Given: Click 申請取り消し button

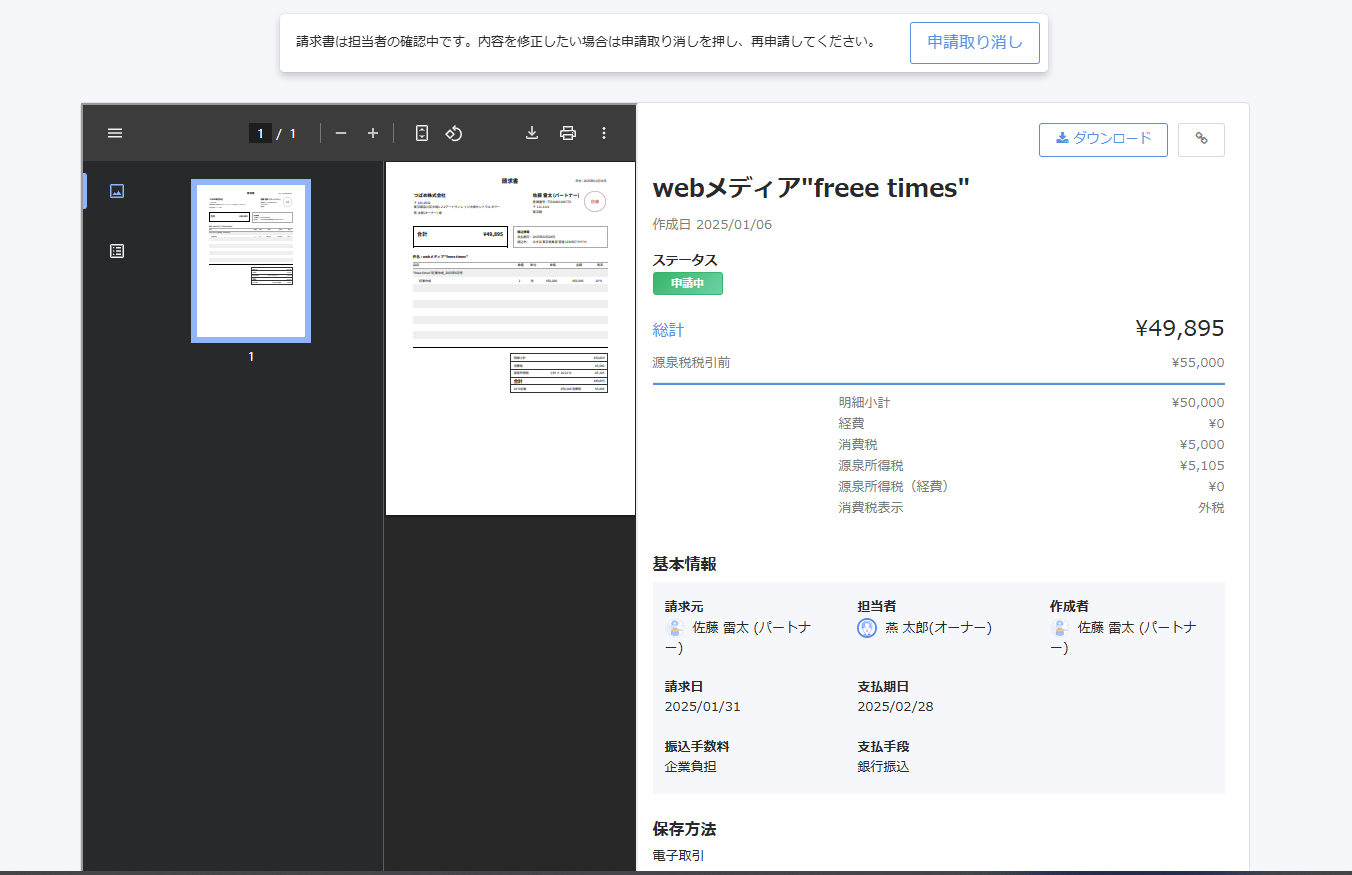Looking at the screenshot, I should pos(975,43).
